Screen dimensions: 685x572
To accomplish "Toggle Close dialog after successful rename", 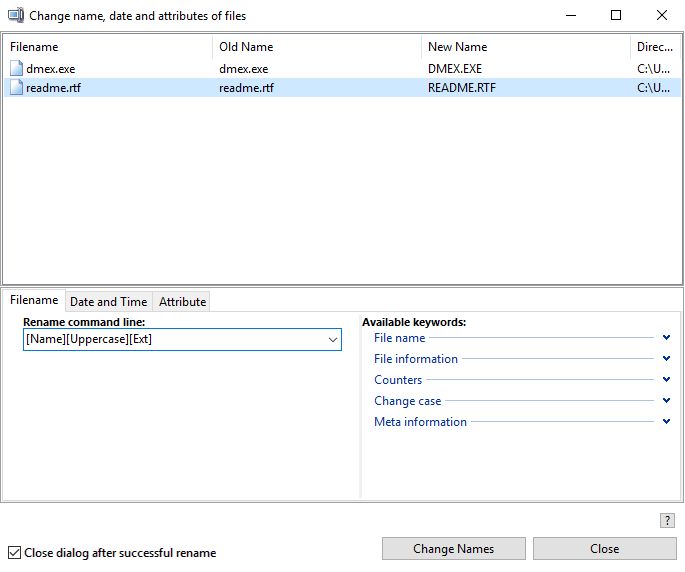I will tap(14, 552).
